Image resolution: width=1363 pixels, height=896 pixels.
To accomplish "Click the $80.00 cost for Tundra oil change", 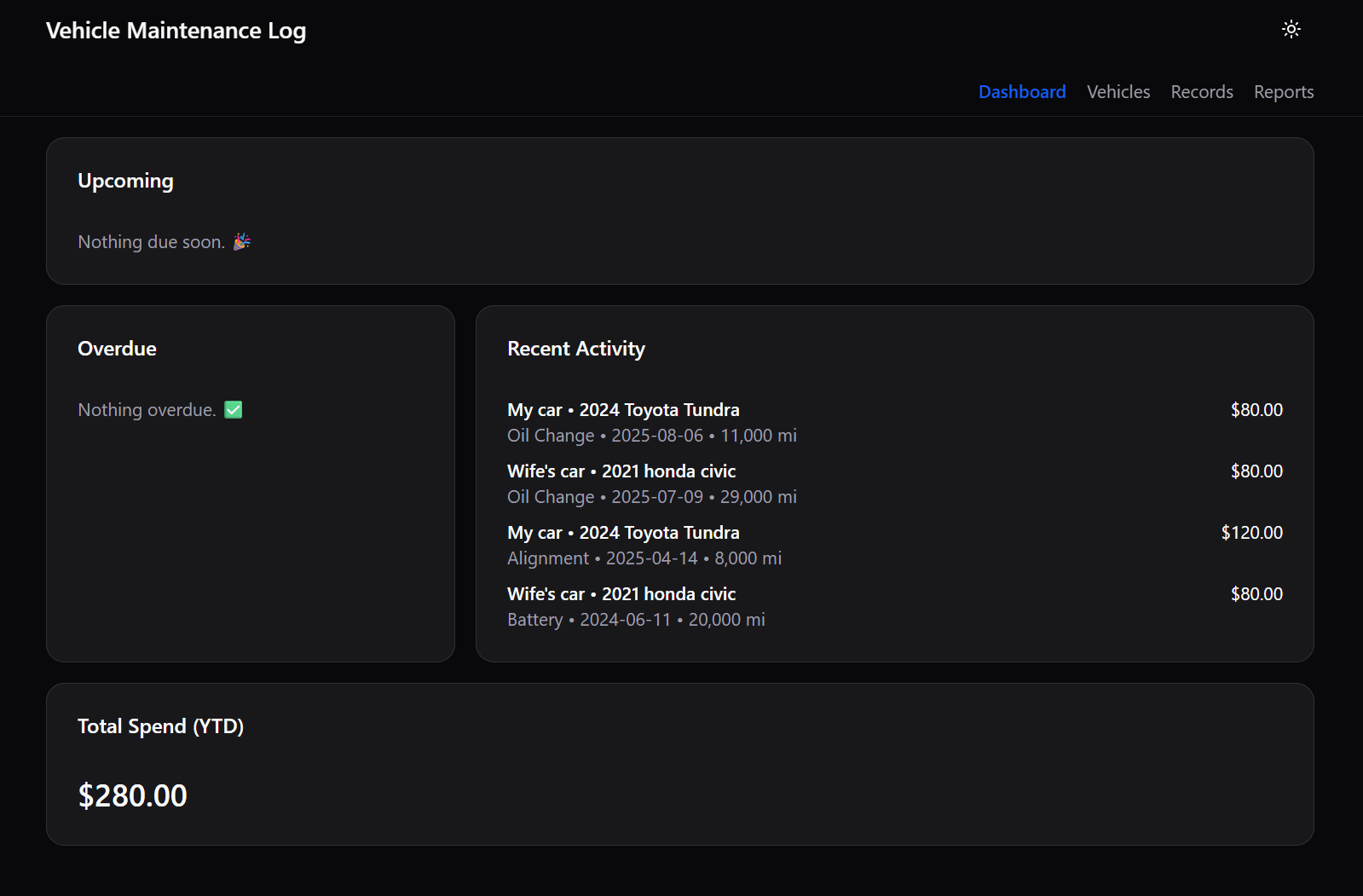I will [x=1256, y=410].
